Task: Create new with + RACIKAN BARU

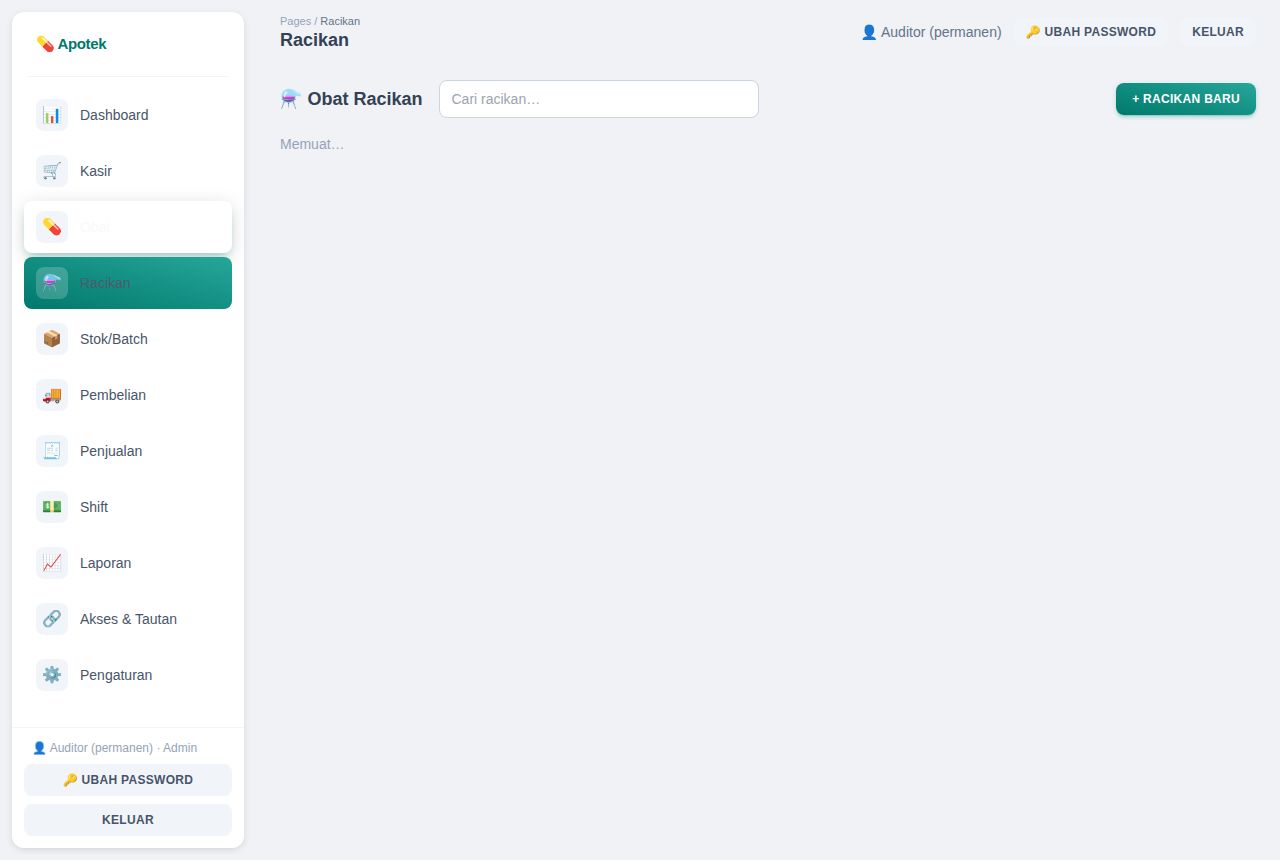Action: (1186, 99)
